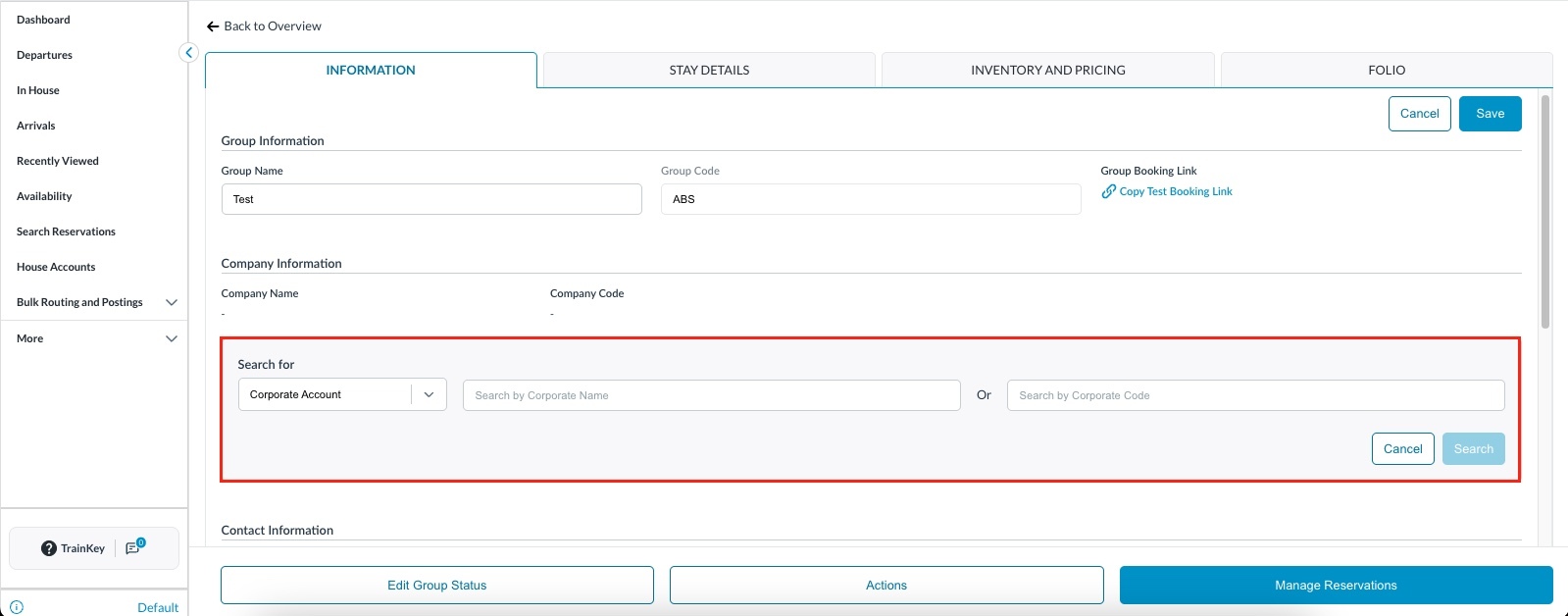The image size is (1568, 616).
Task: Open the Corporate Account search type dropdown
Action: click(429, 394)
